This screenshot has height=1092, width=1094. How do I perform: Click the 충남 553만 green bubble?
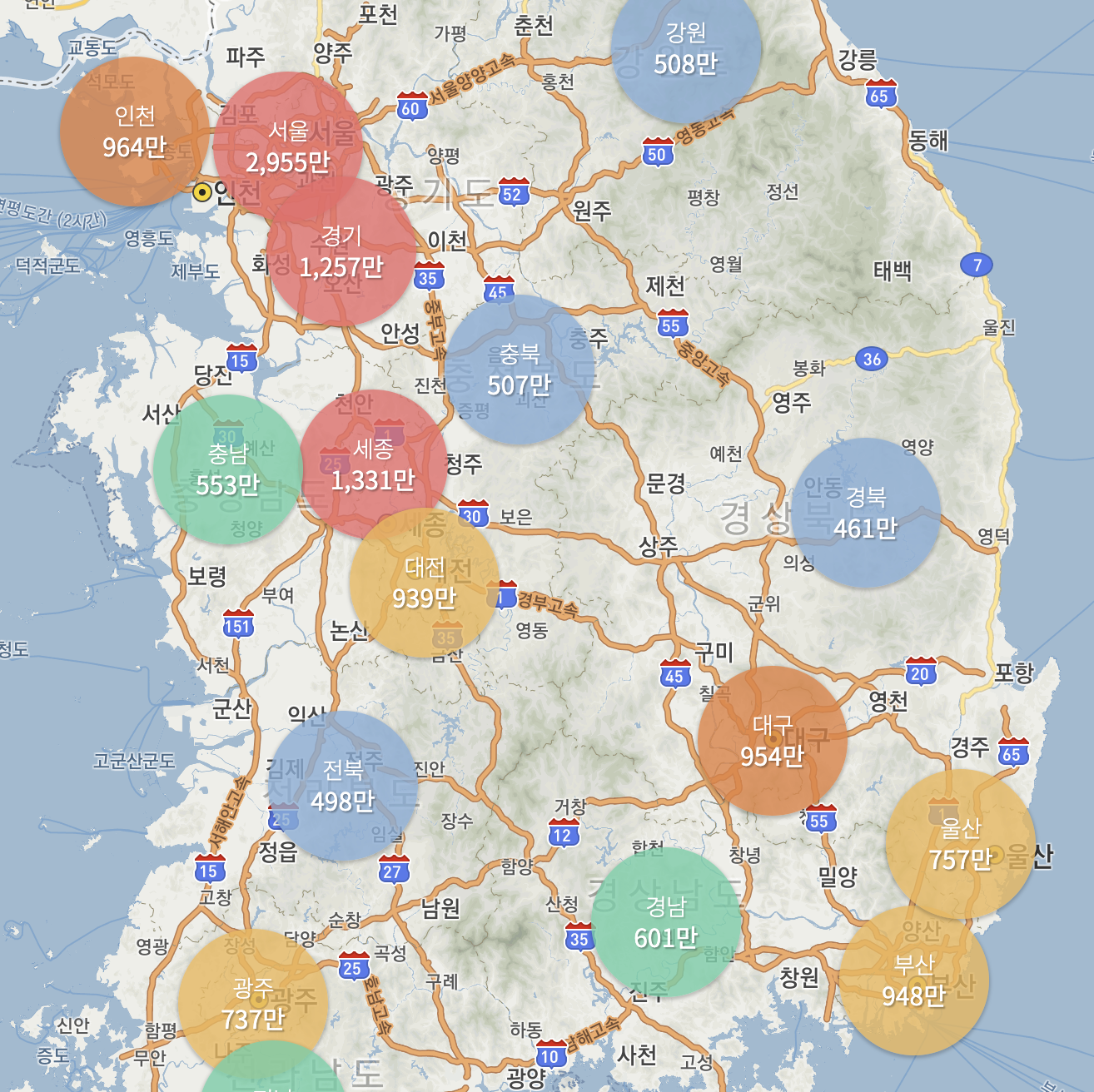(x=228, y=469)
